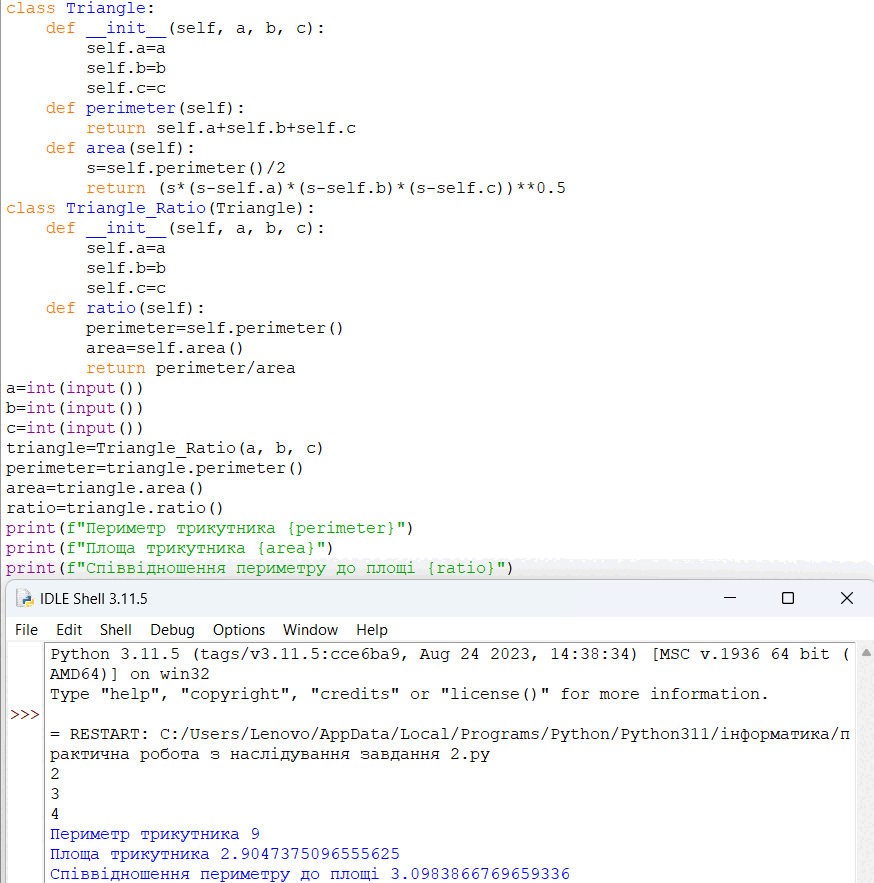Click the 'def ratio(self):' line
874x883 pixels.
(x=125, y=308)
